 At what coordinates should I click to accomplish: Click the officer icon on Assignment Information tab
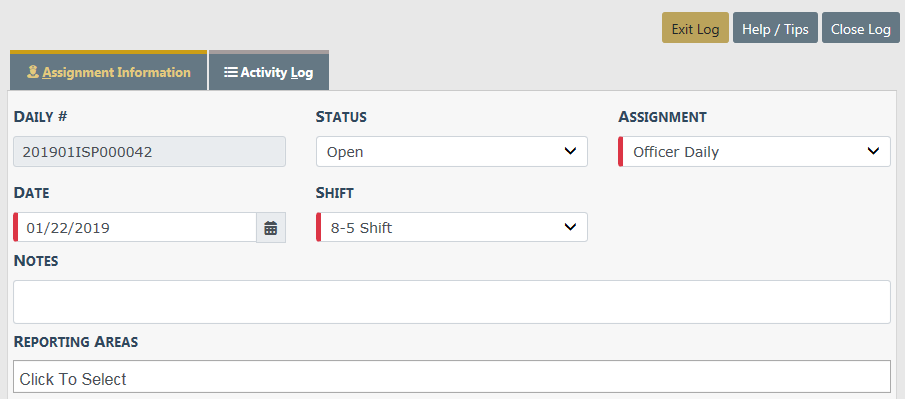33,72
